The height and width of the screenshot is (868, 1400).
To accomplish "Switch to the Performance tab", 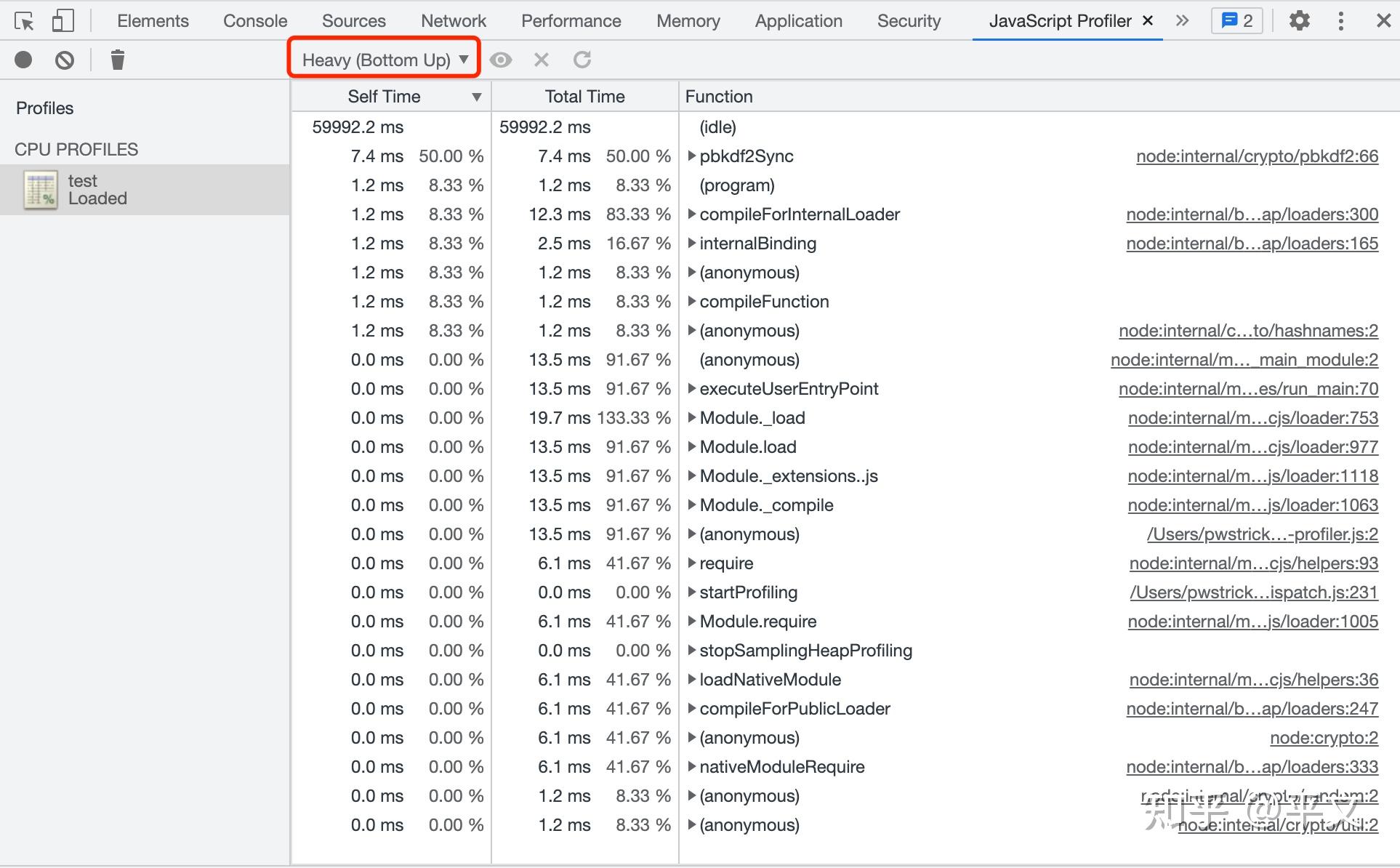I will (571, 21).
